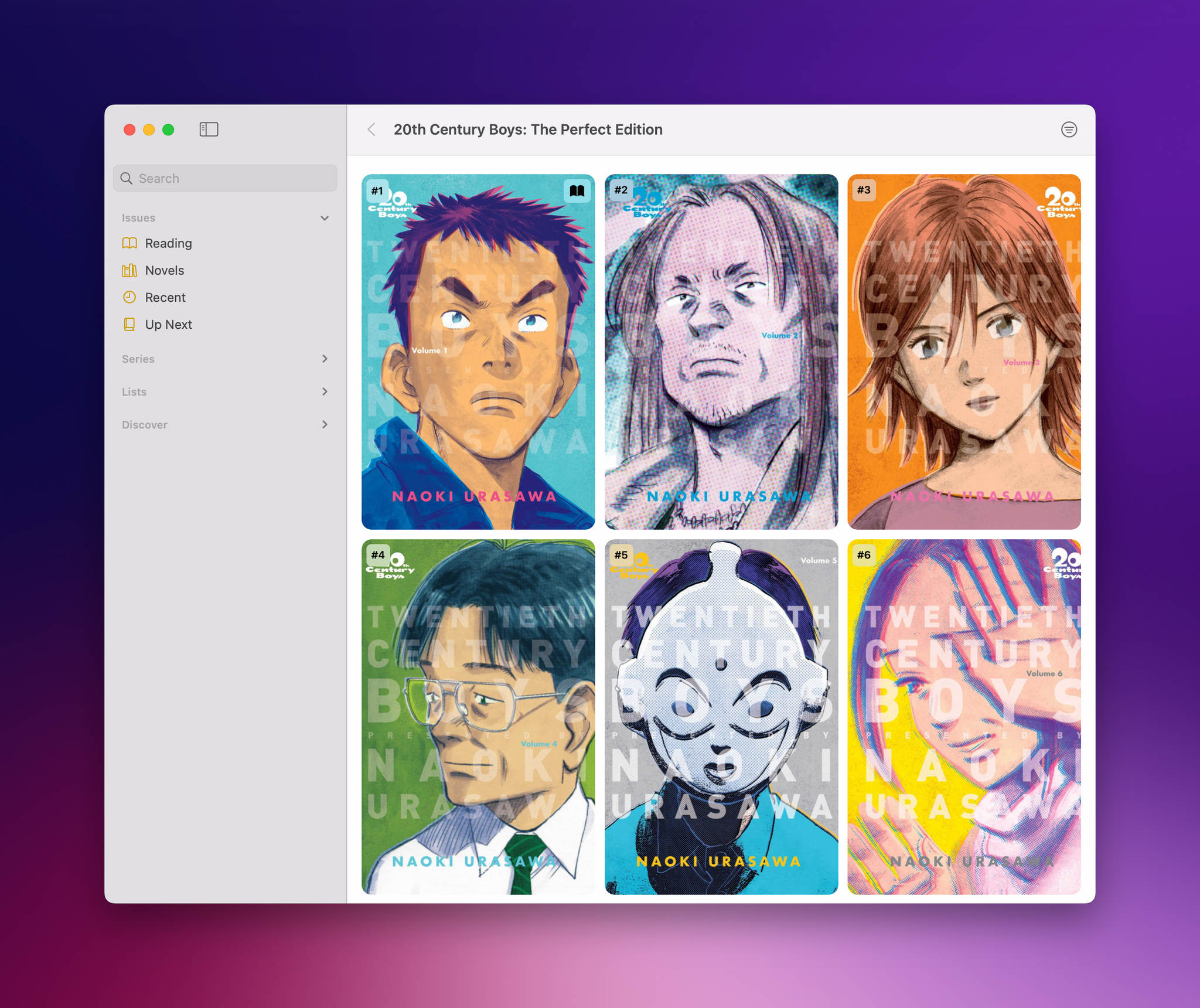Collapse the Issues section dropdown
The image size is (1200, 1008).
[327, 217]
